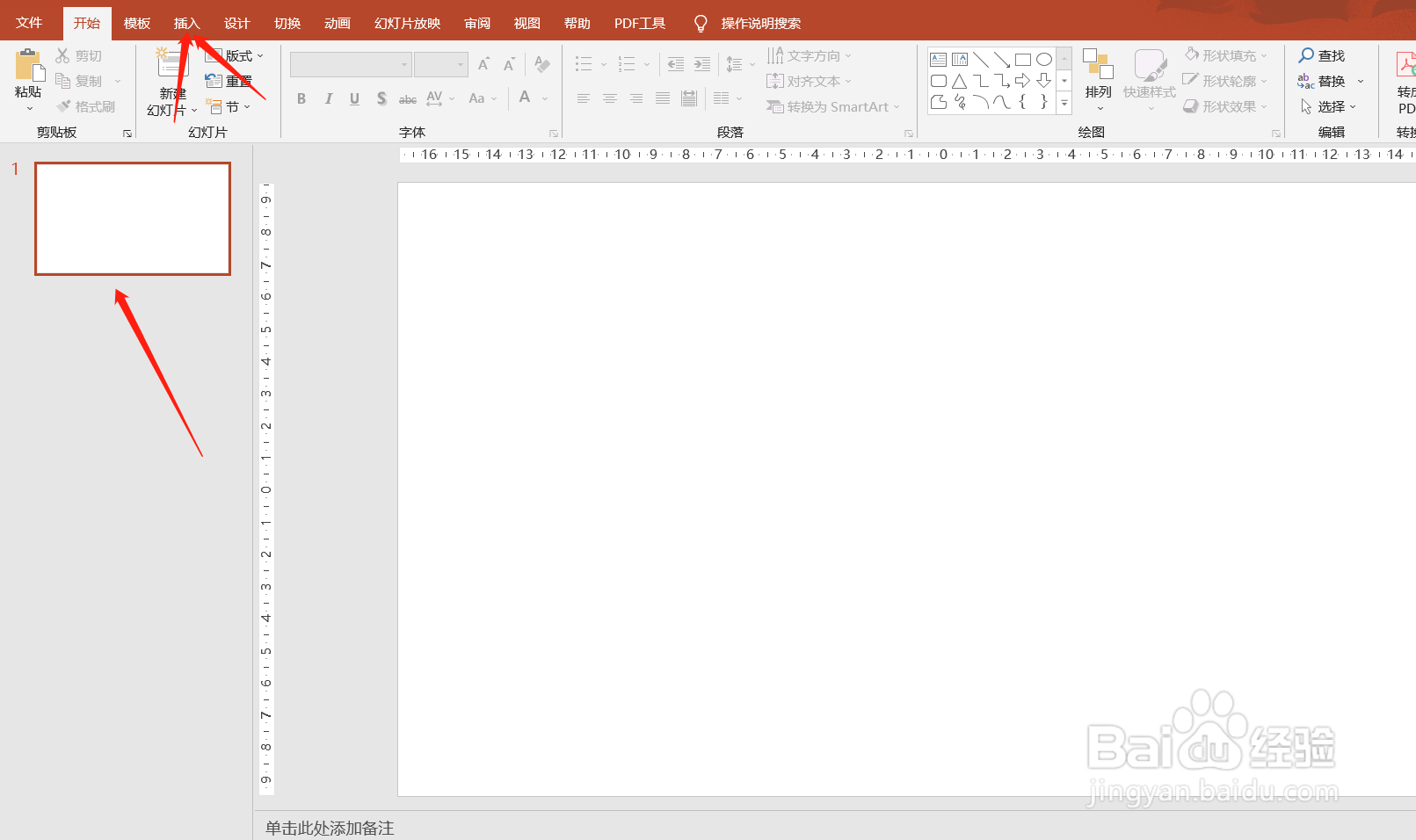1416x840 pixels.
Task: Select the vertical text box shape
Action: pos(959,60)
